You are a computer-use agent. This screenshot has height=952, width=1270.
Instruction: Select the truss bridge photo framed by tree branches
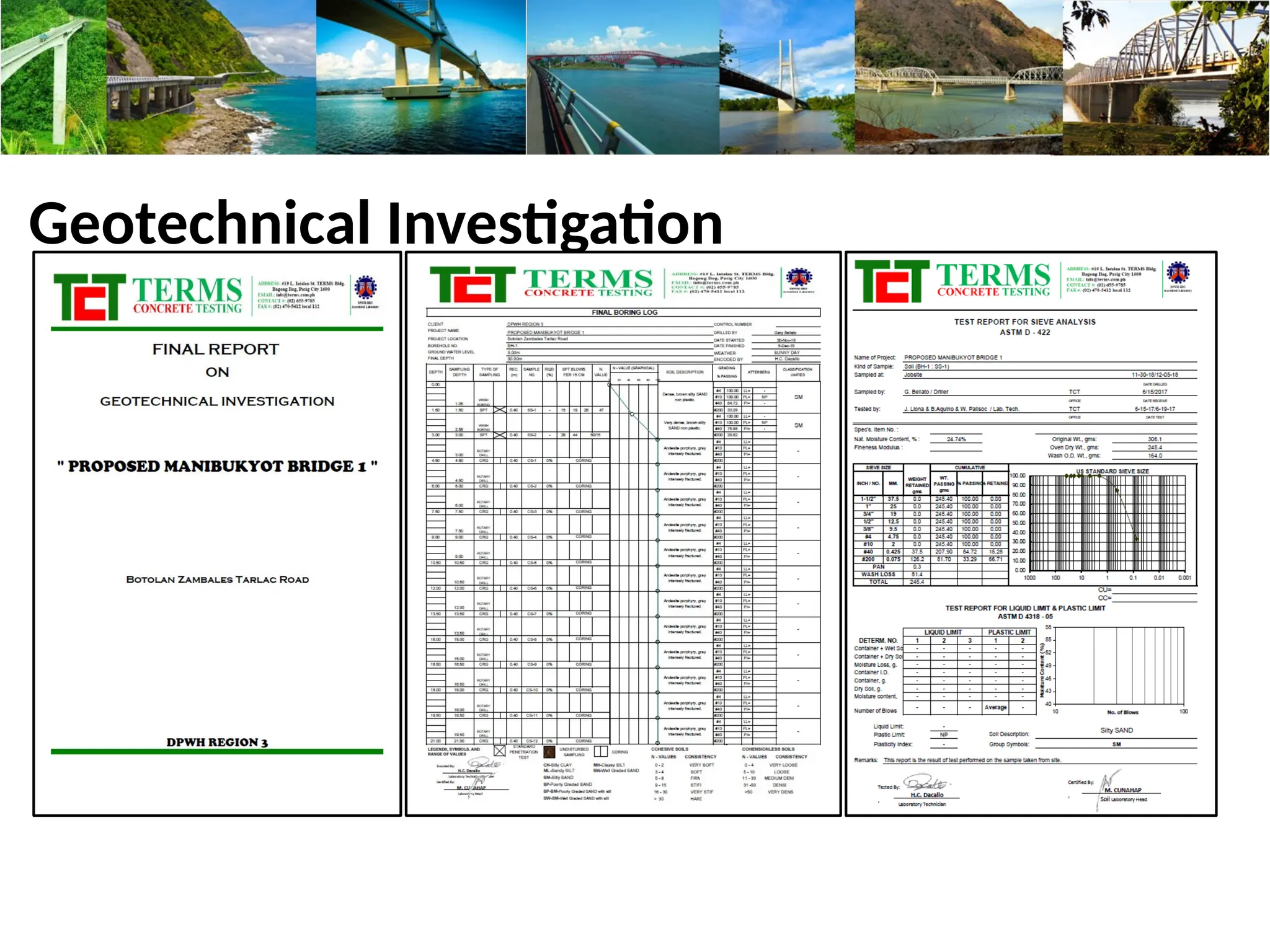click(x=1166, y=77)
